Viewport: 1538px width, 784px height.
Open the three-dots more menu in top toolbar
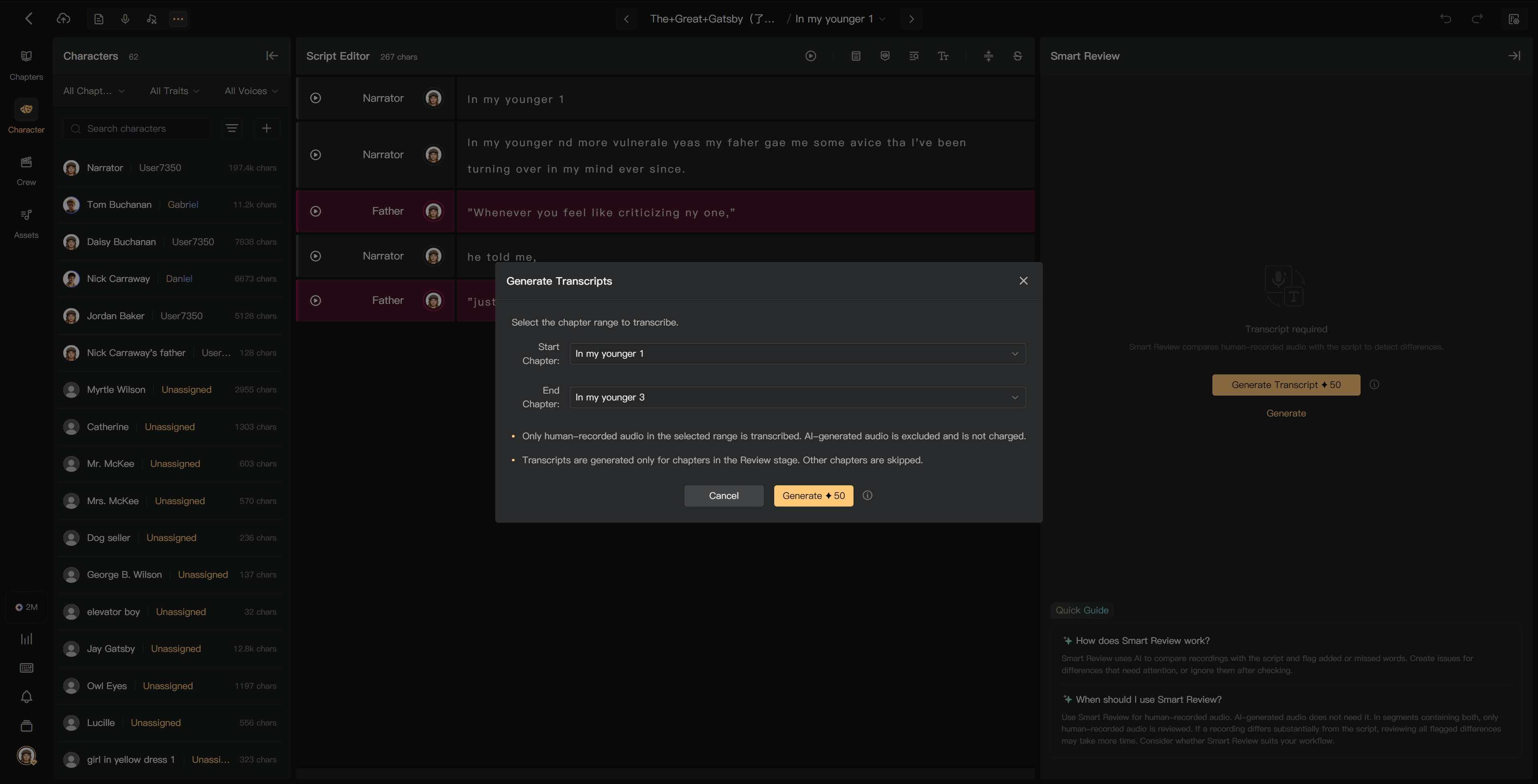tap(178, 19)
